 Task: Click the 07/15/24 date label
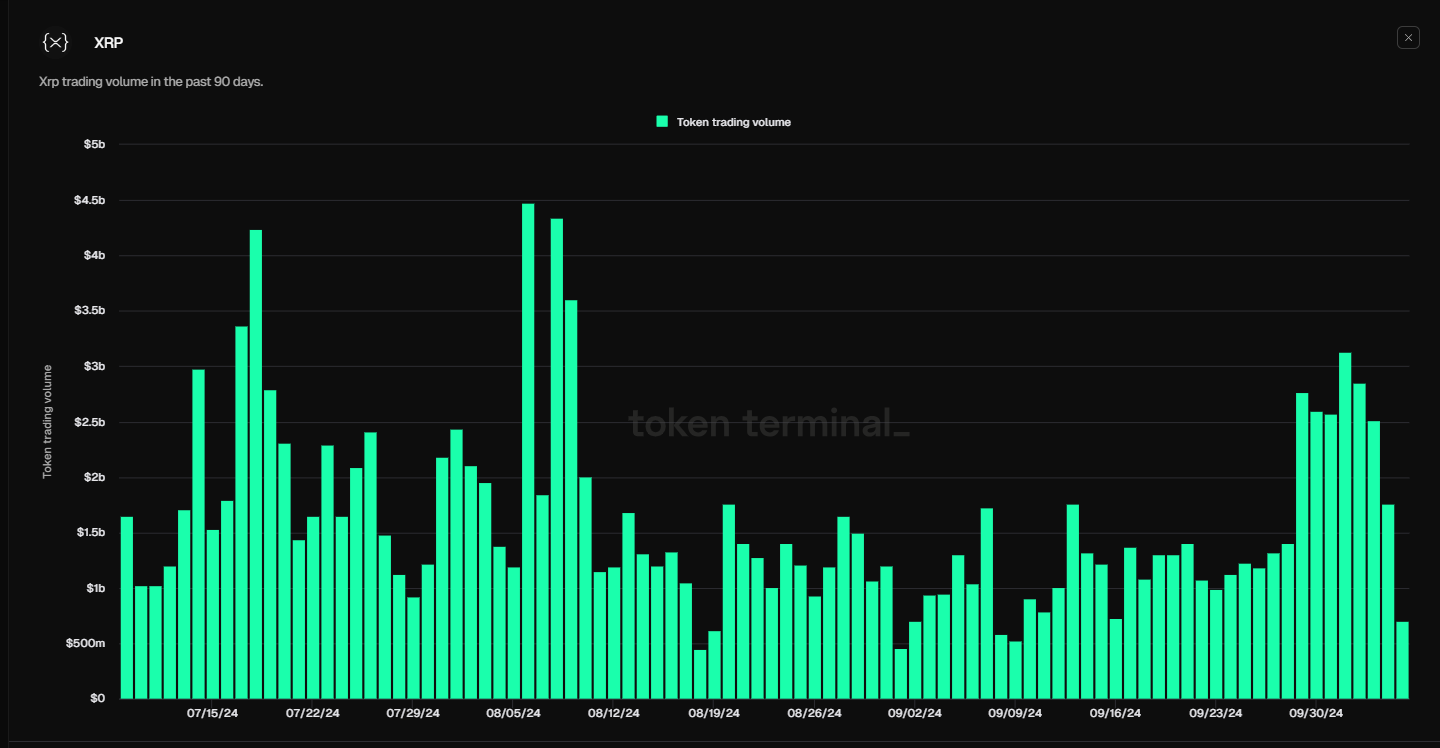point(213,713)
